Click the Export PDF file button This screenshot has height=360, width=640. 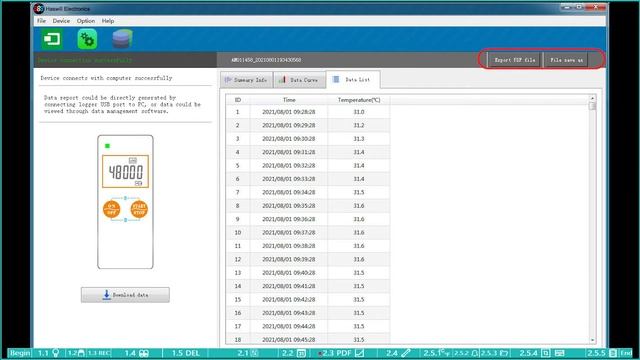[x=514, y=60]
